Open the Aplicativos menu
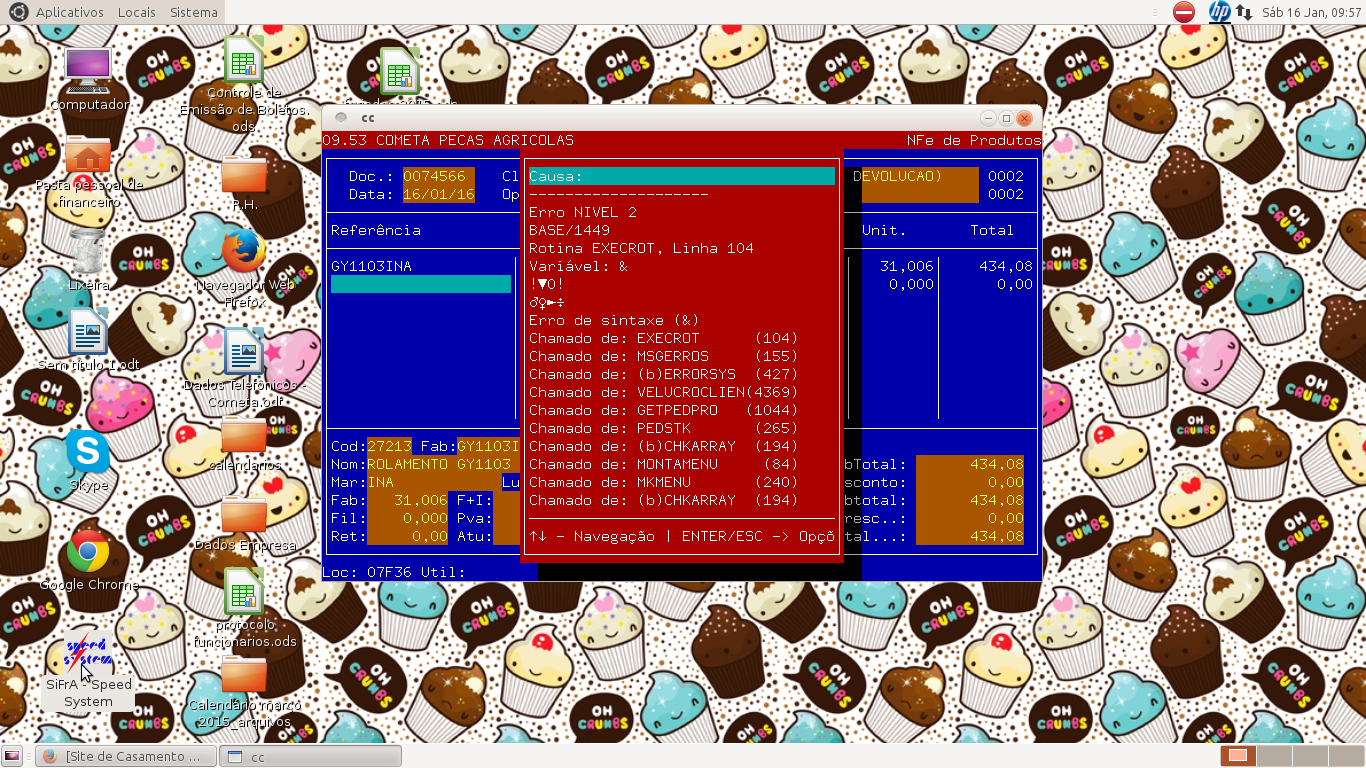 click(69, 12)
